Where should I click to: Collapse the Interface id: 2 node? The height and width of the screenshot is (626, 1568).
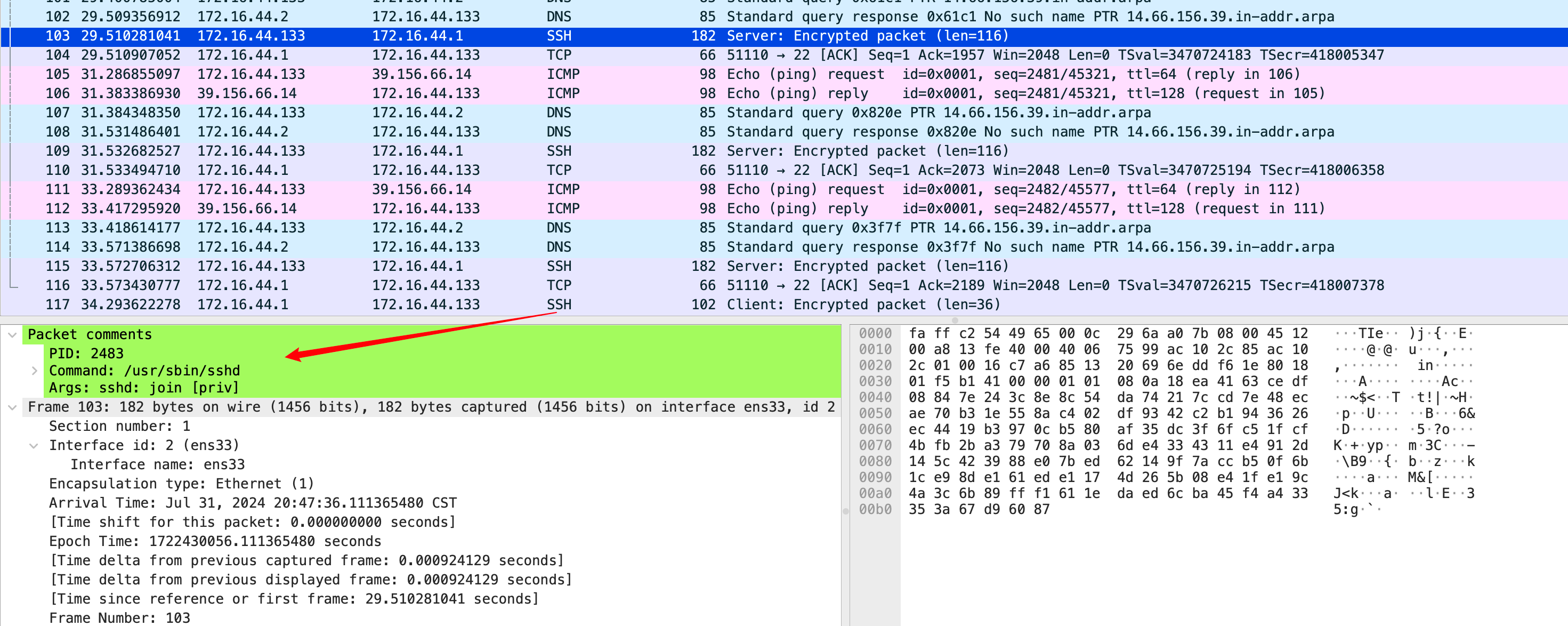34,445
